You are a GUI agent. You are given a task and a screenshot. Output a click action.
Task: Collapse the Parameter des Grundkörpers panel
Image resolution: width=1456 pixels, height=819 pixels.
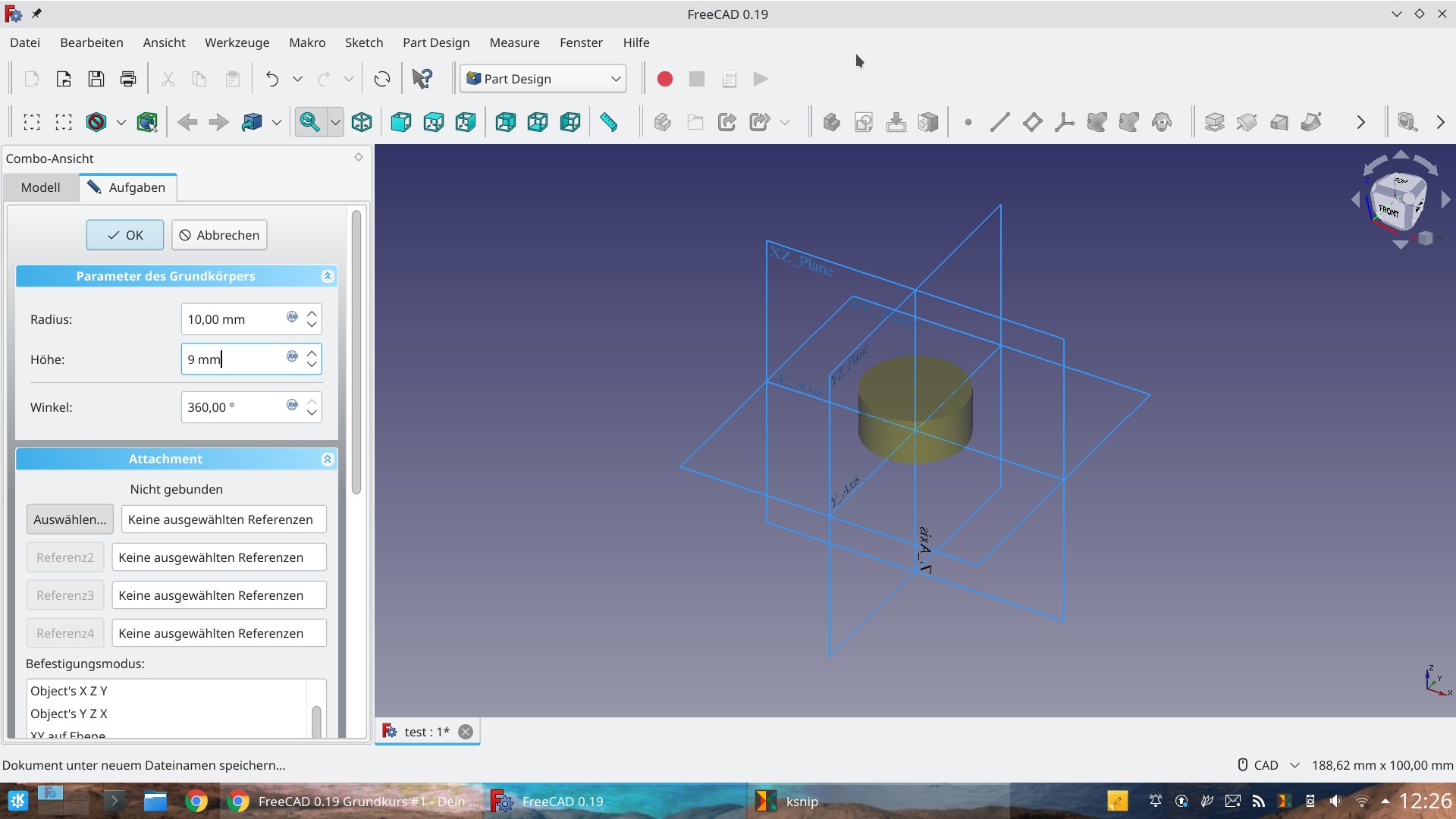click(327, 276)
